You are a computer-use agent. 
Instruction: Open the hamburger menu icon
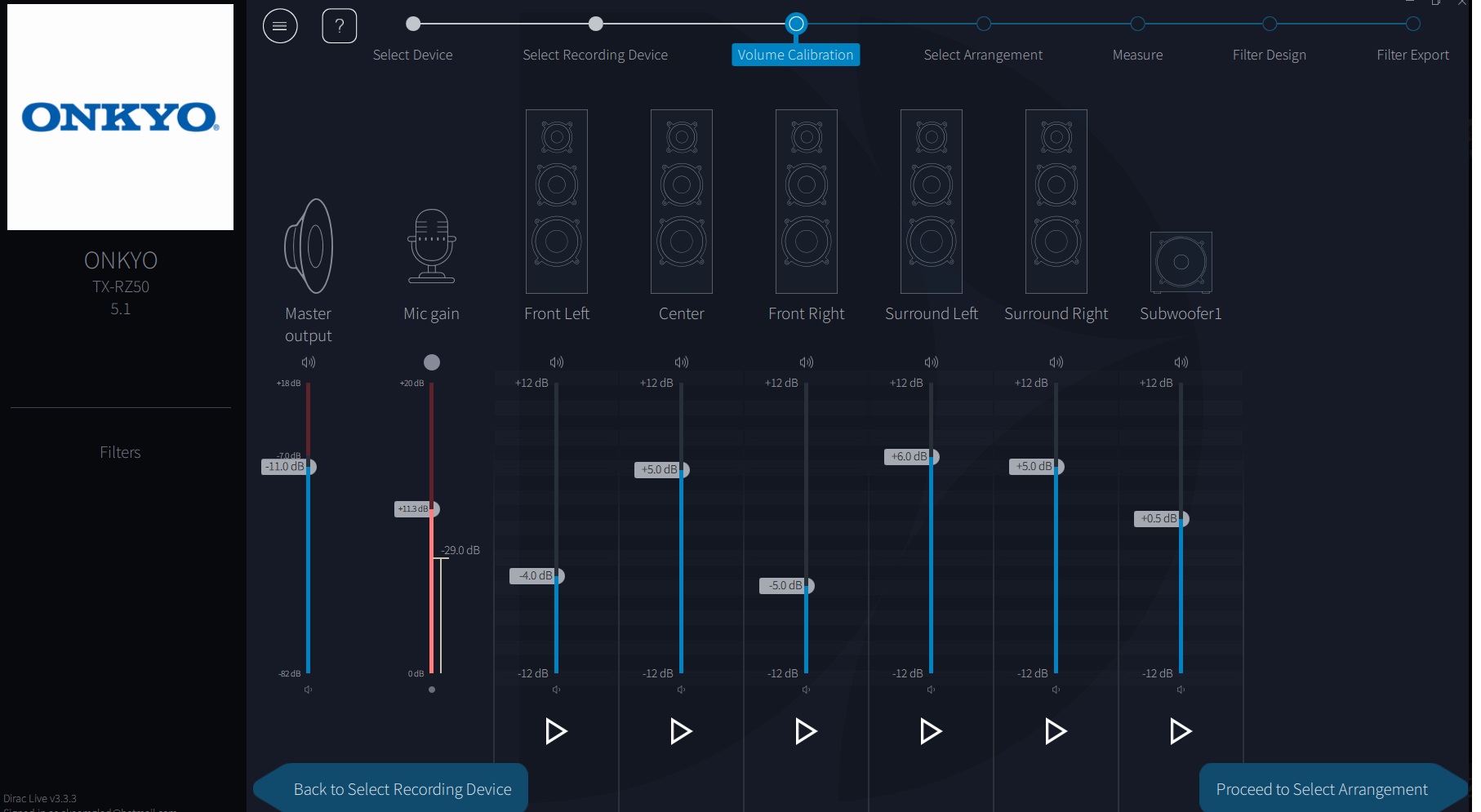pos(280,26)
